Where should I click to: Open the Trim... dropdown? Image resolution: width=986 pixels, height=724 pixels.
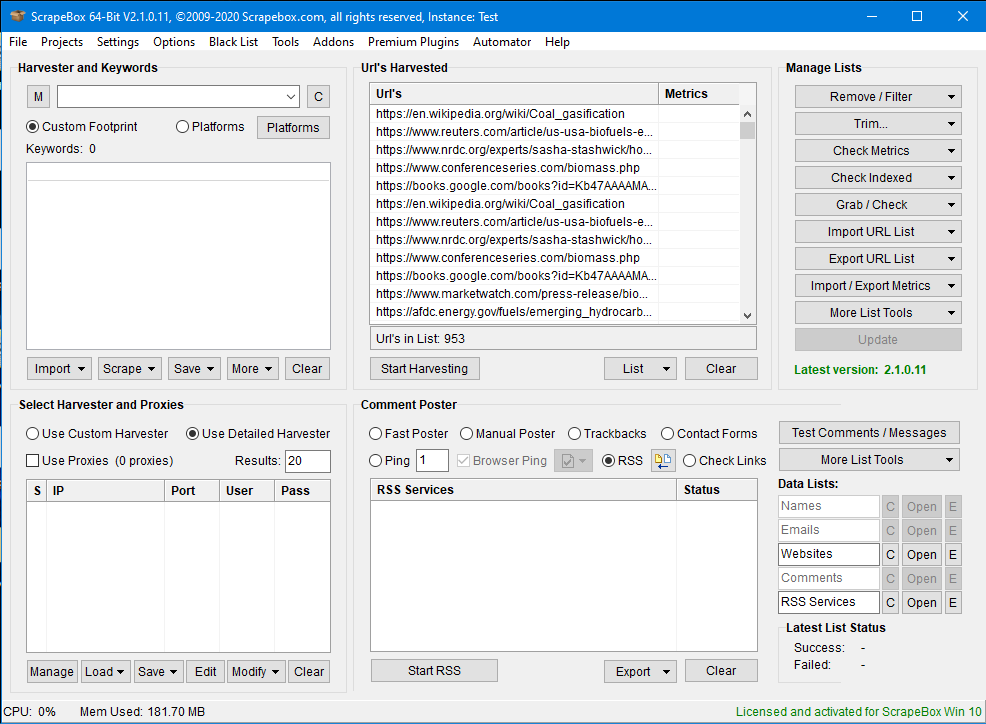[x=878, y=124]
